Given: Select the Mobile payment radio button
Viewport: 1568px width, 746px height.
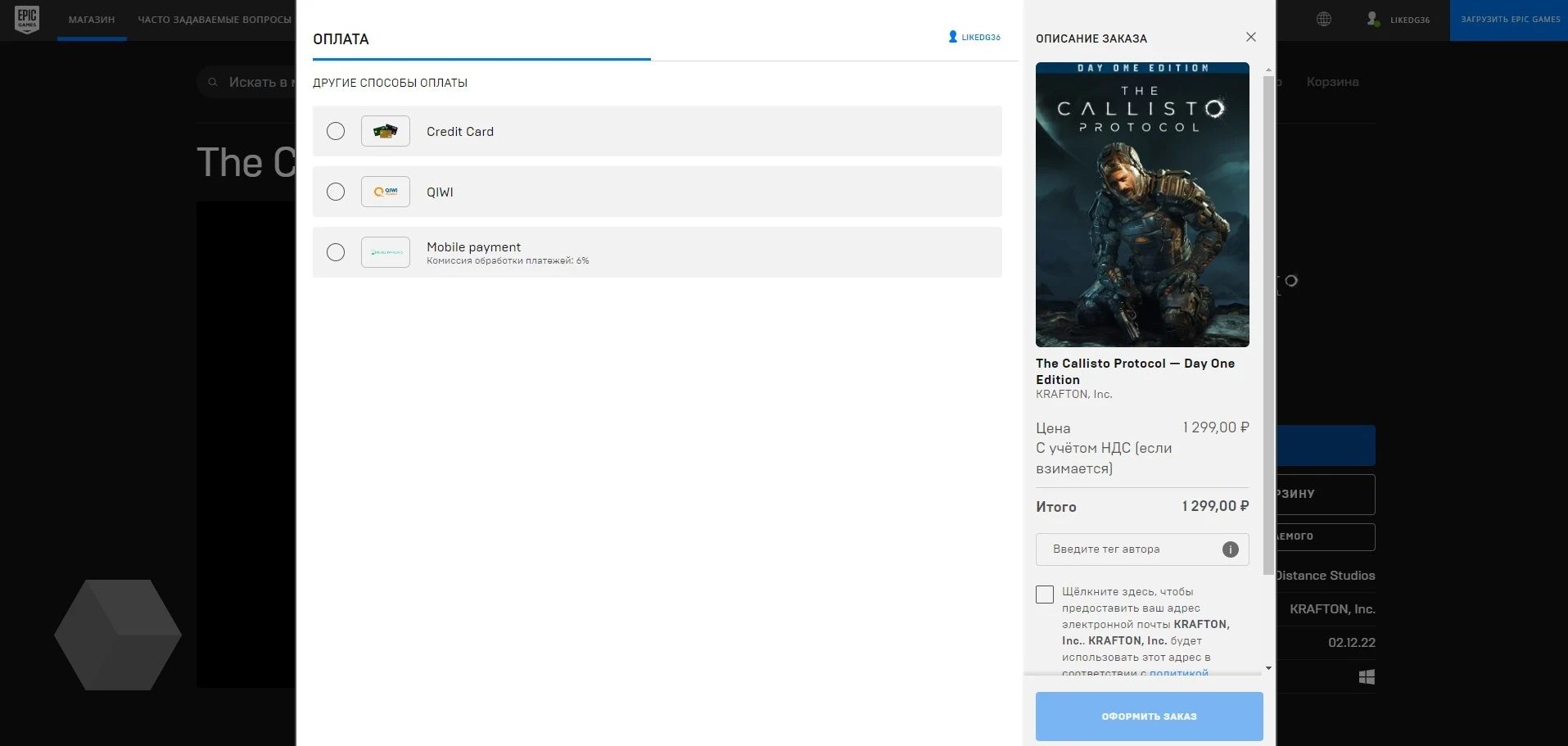Looking at the screenshot, I should pyautogui.click(x=336, y=252).
